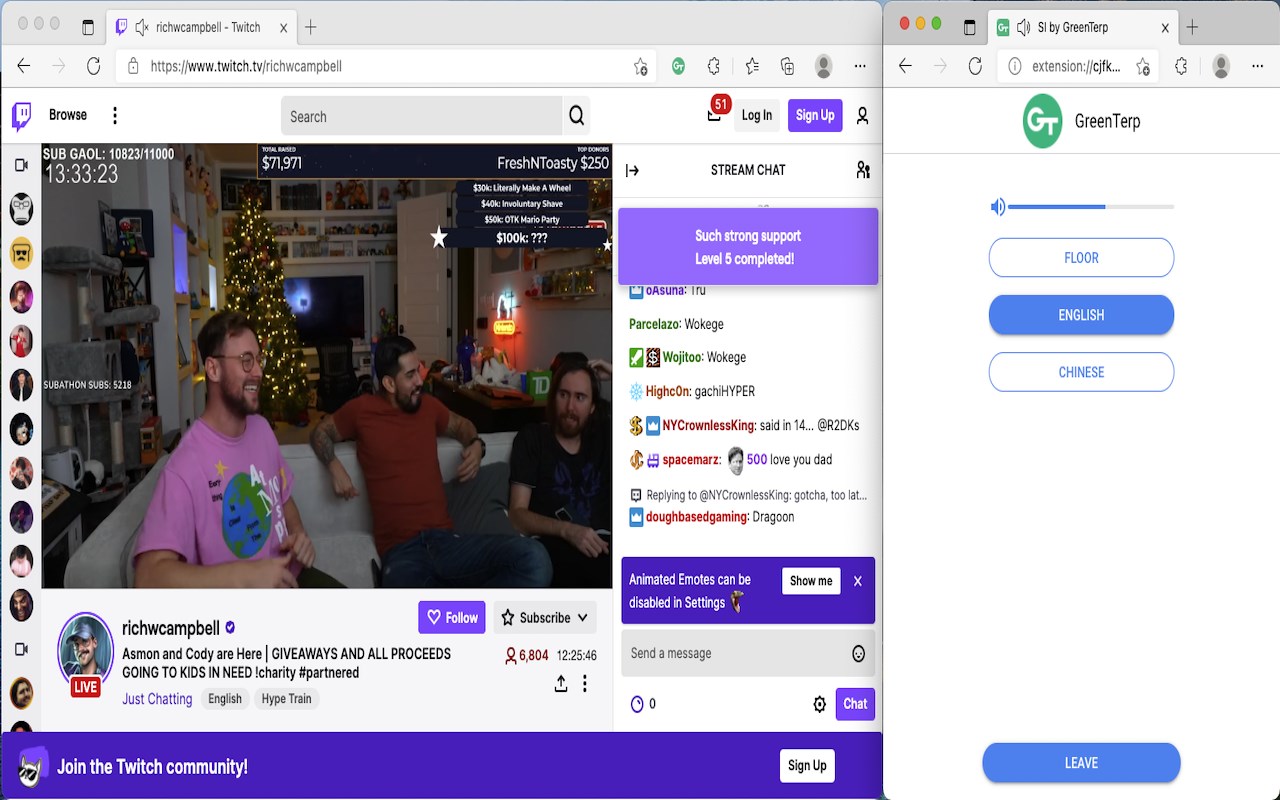Reload the GreenTerp window
The image size is (1280, 800).
pyautogui.click(x=975, y=66)
